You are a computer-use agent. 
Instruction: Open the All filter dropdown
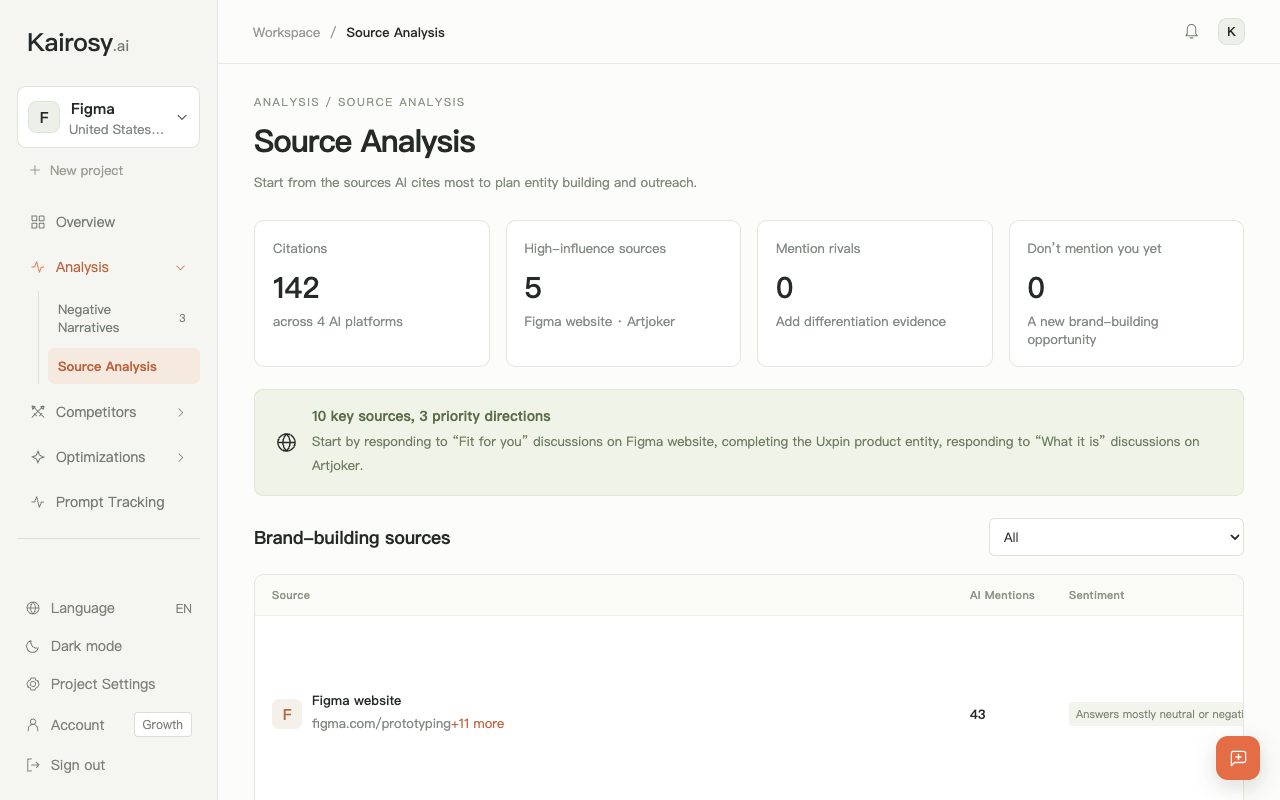(x=1116, y=537)
